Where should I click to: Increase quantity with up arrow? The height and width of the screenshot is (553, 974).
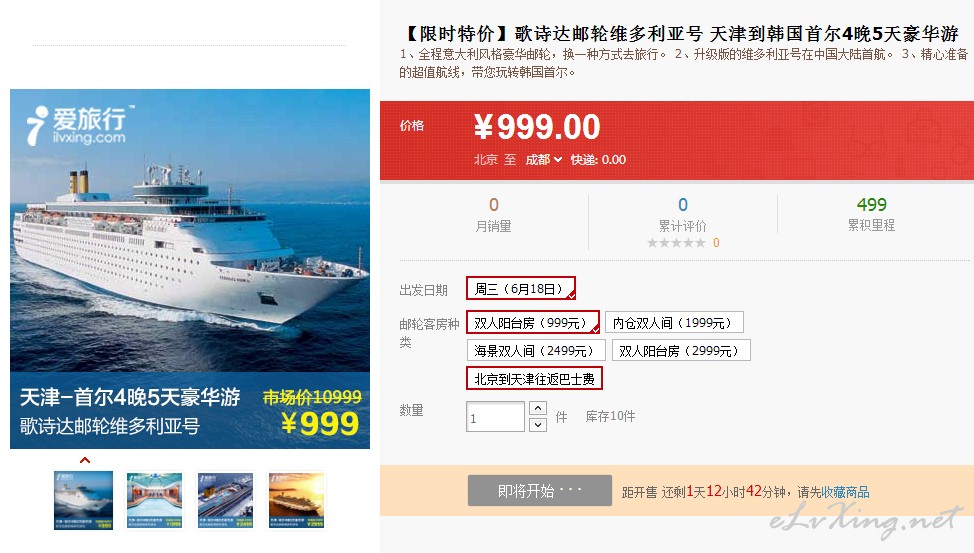click(538, 408)
